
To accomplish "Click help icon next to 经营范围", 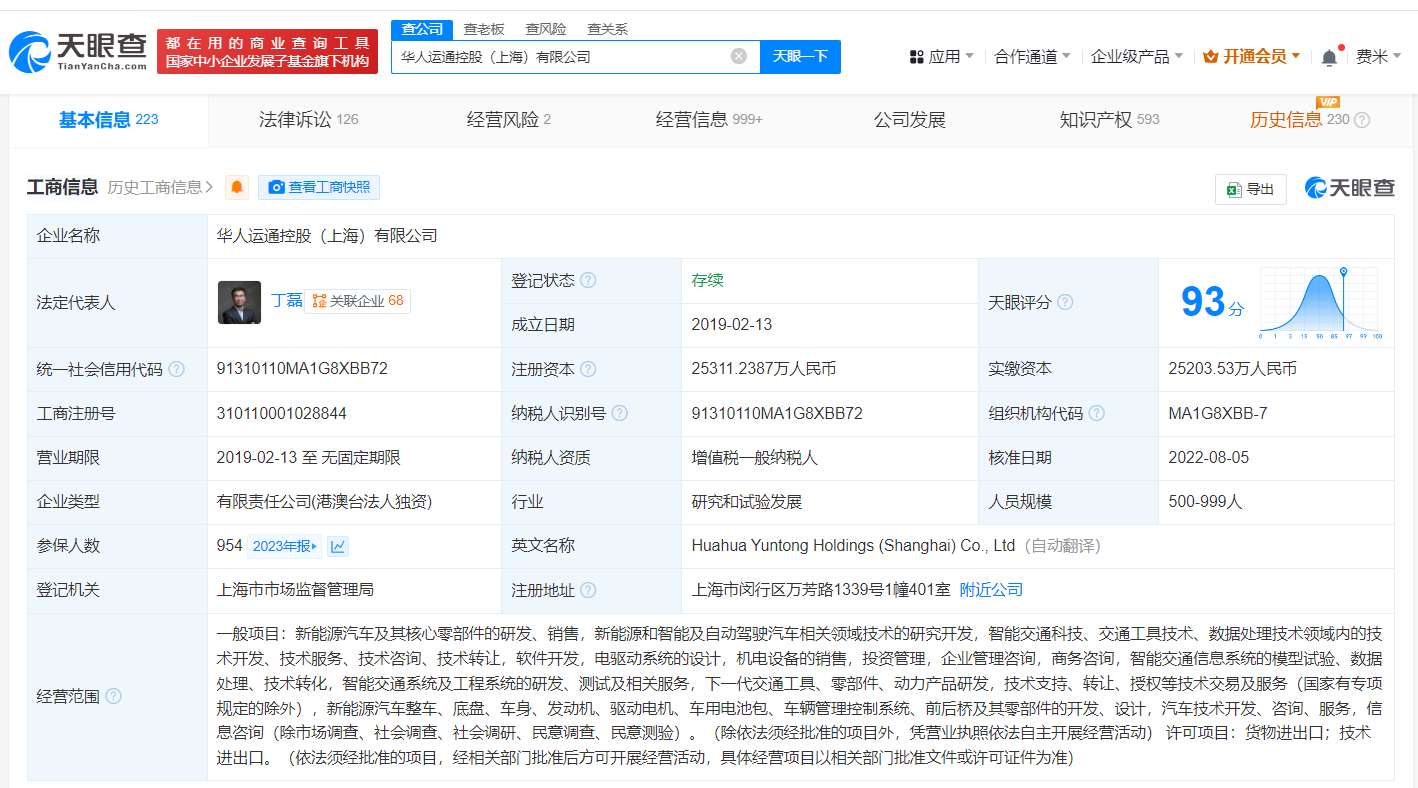I will [x=113, y=696].
